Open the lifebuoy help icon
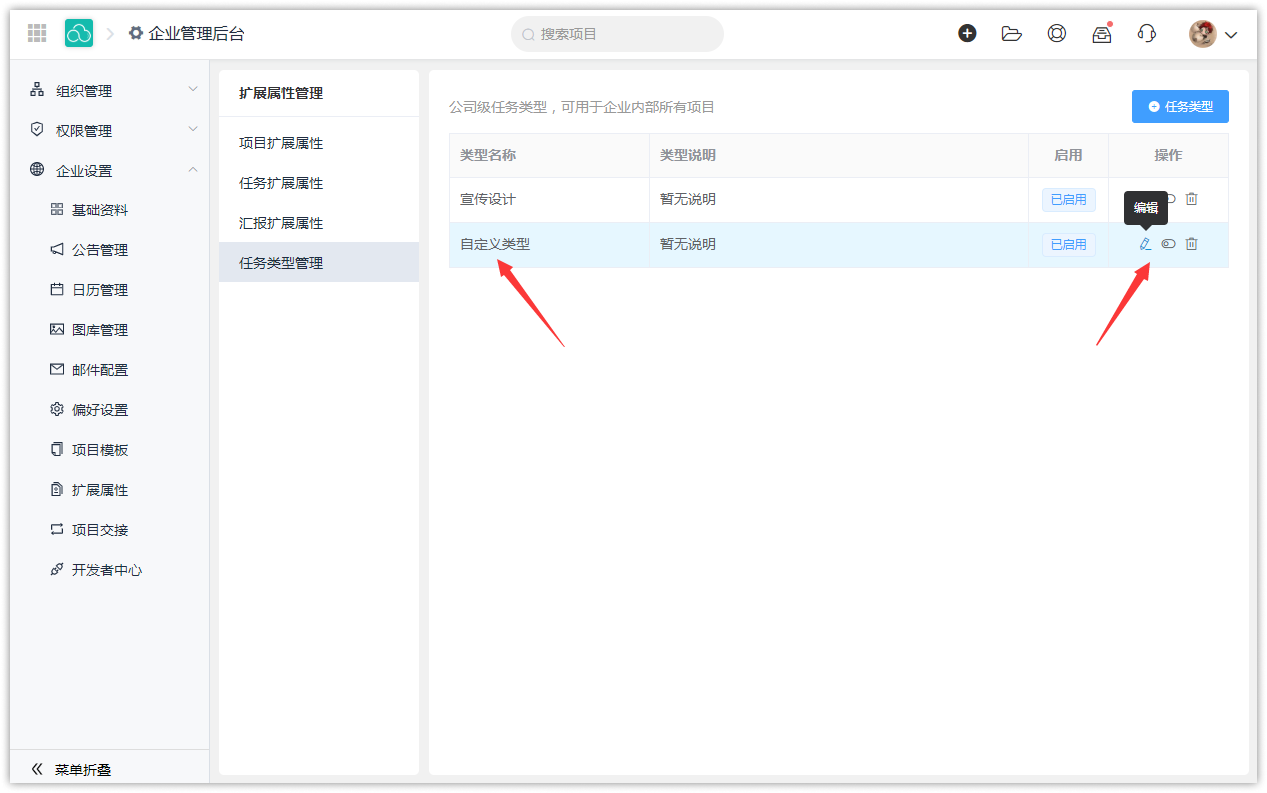 (1057, 33)
